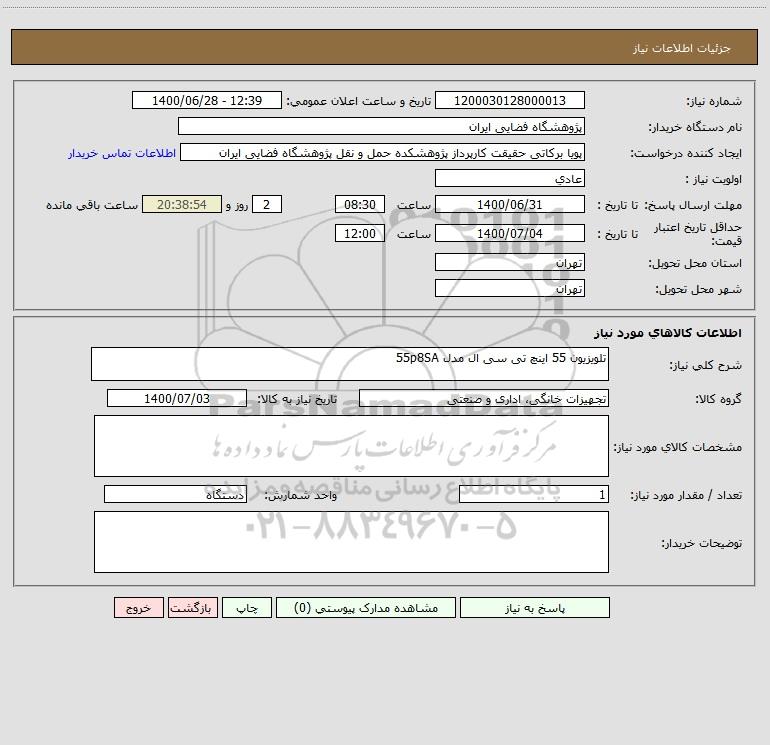The image size is (770, 745).
Task: Click the priority field 'عادی'
Action: (x=510, y=179)
